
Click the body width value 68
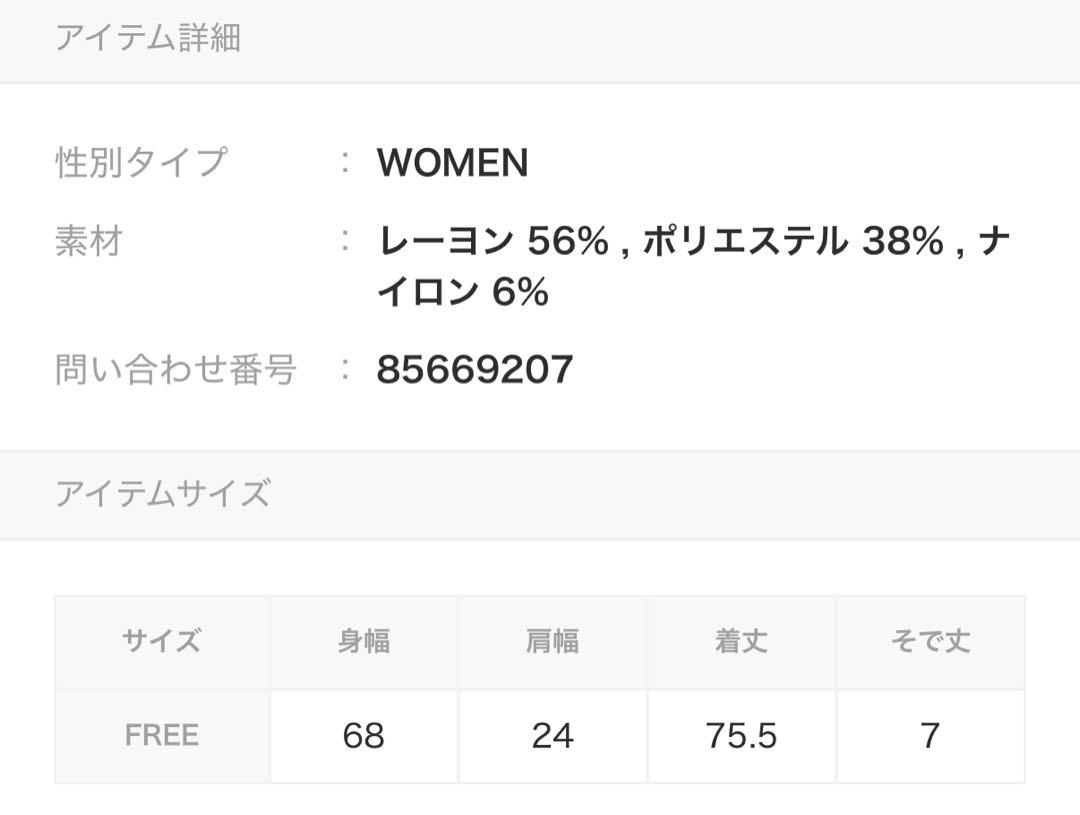point(364,736)
